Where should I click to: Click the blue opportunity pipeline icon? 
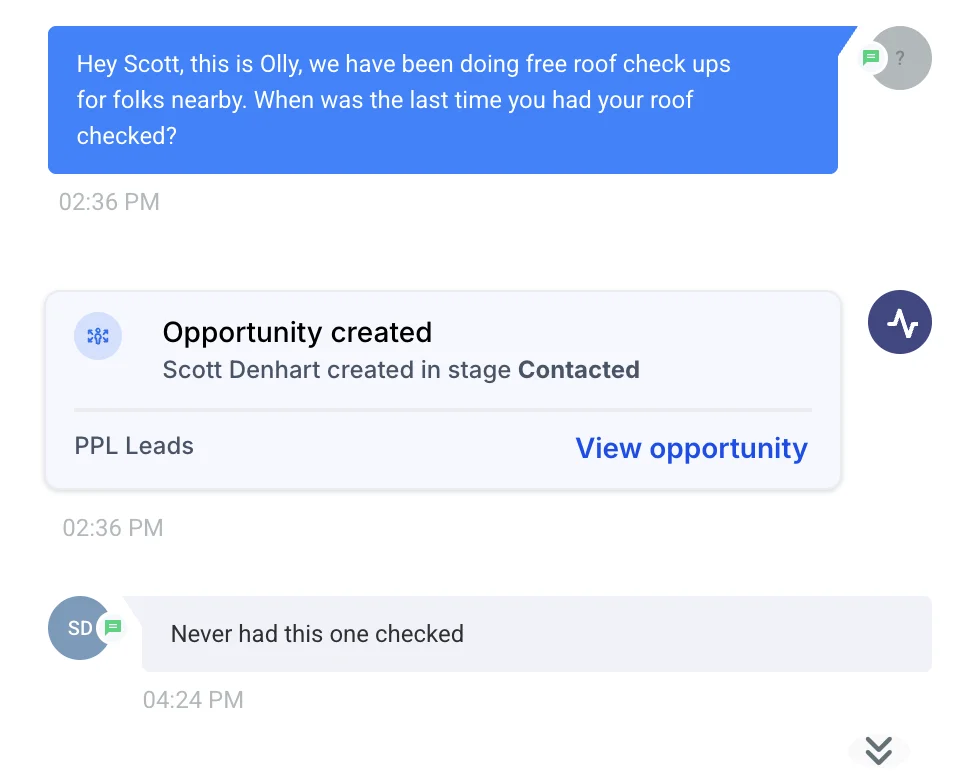98,336
